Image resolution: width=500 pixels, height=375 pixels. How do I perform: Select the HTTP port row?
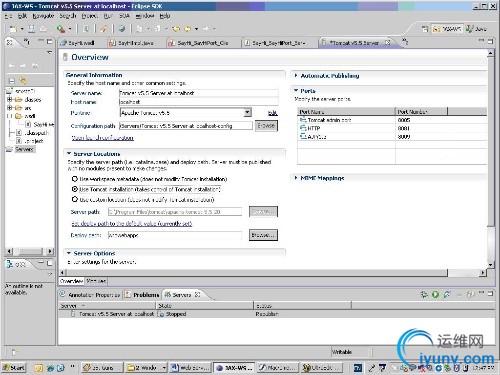coord(392,128)
